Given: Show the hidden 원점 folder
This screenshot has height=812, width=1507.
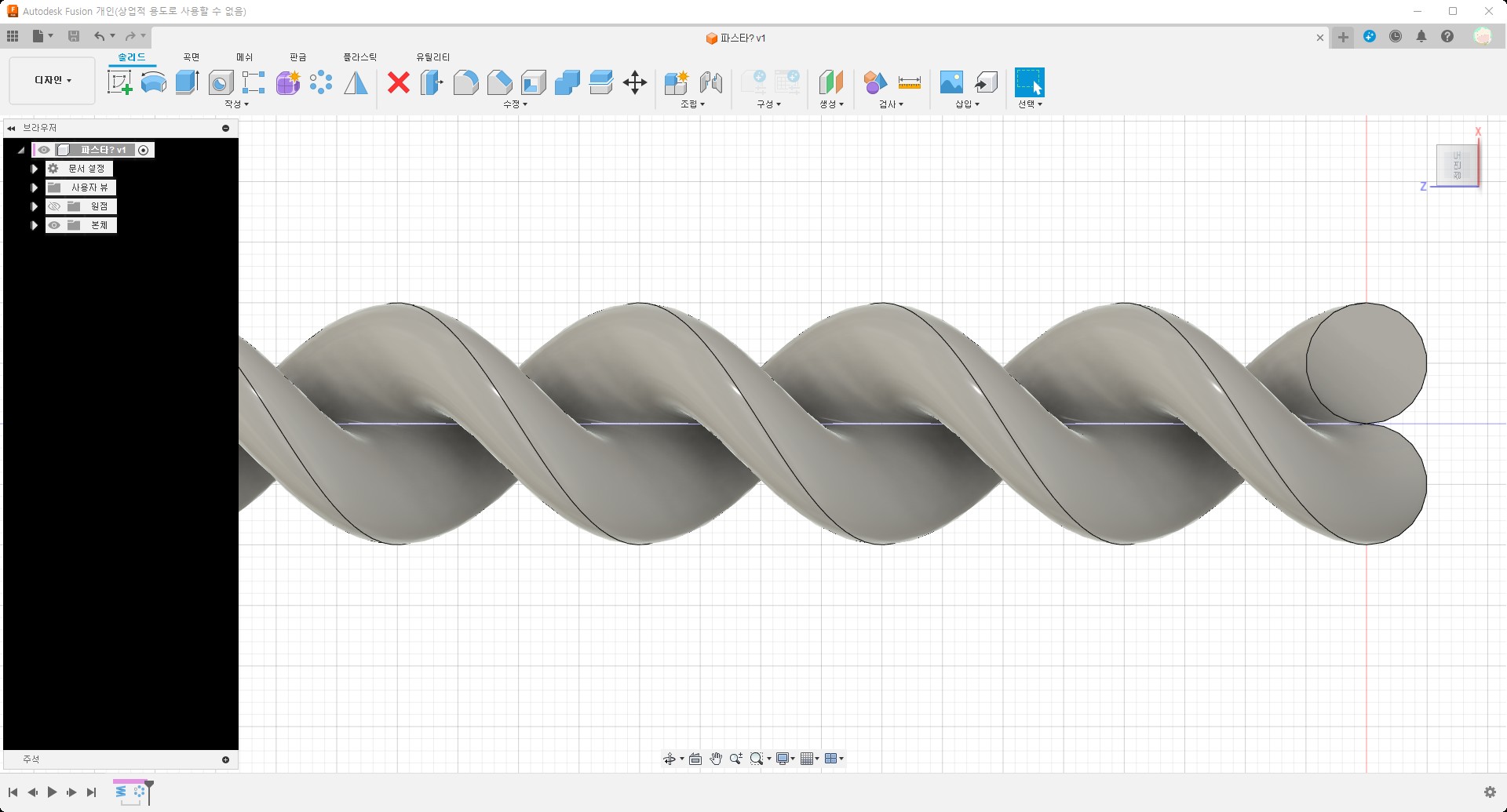Looking at the screenshot, I should 54,206.
